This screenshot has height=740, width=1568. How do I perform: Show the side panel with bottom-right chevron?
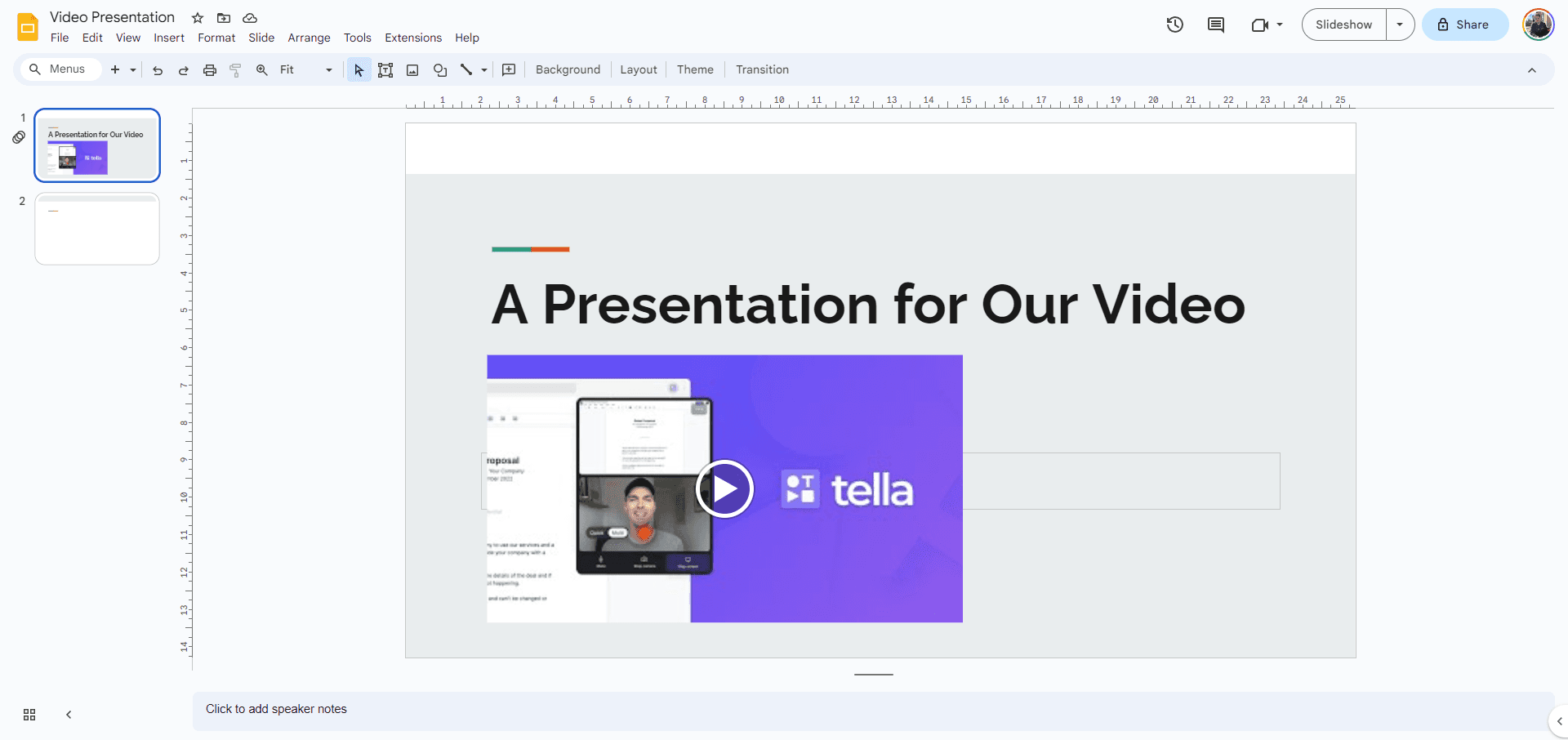pos(1559,721)
